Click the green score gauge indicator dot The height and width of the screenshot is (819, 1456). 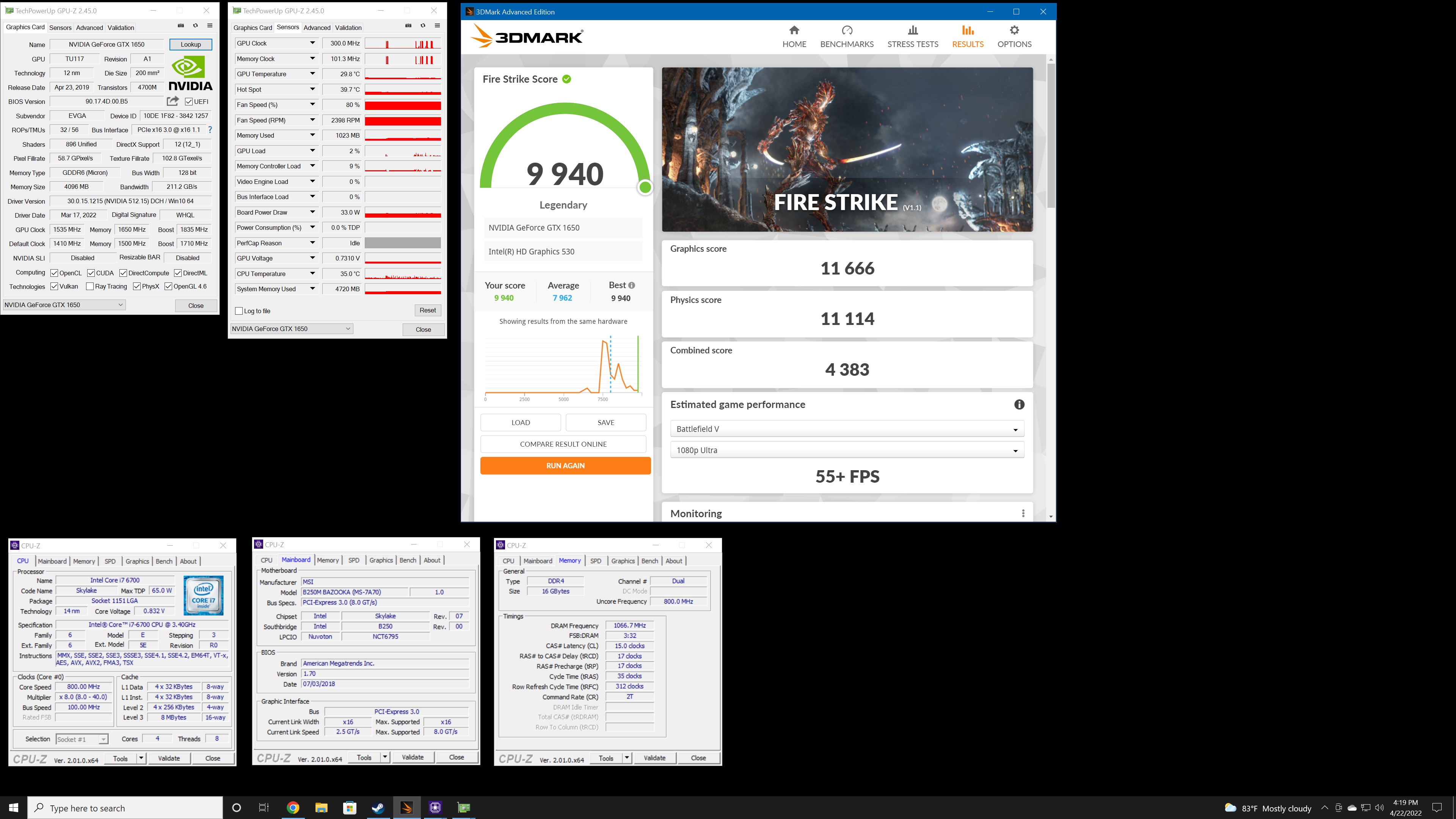click(645, 188)
